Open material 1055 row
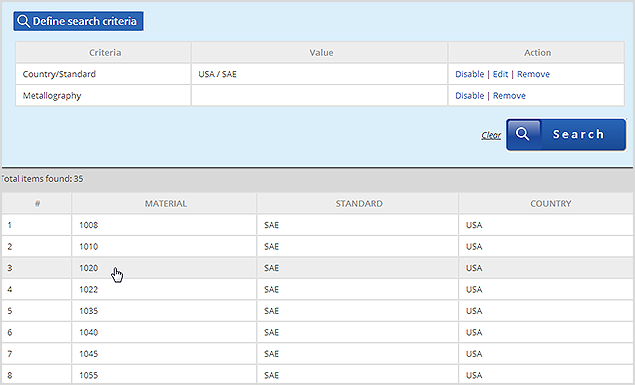This screenshot has width=635, height=385. click(318, 374)
